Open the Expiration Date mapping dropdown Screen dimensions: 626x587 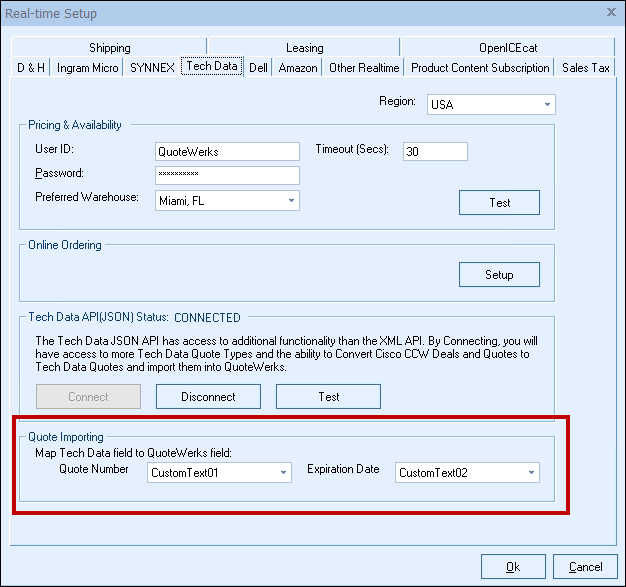click(467, 472)
